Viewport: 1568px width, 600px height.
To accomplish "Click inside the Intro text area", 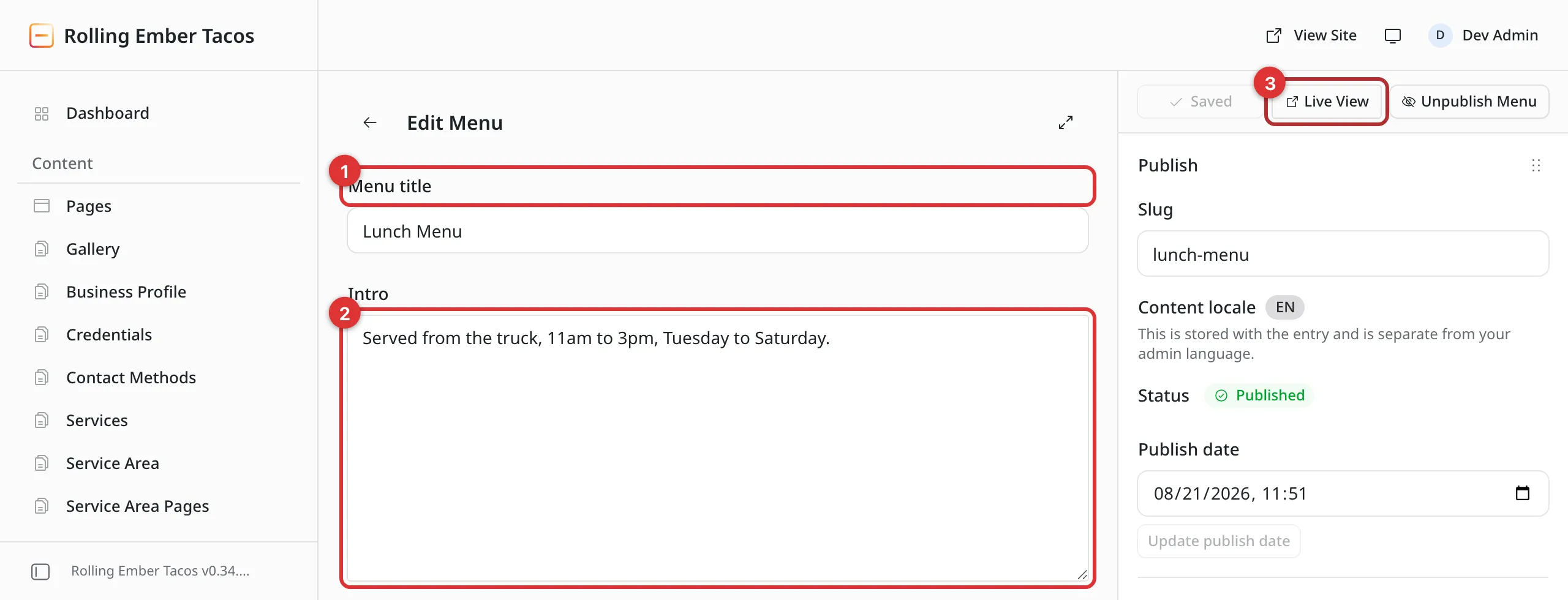I will pos(718,448).
